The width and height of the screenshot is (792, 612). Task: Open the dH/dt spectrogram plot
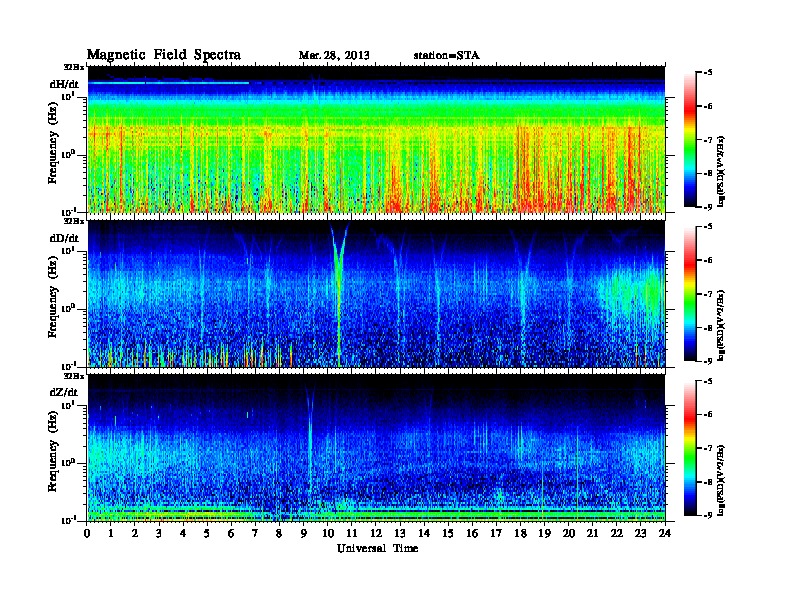pyautogui.click(x=376, y=139)
